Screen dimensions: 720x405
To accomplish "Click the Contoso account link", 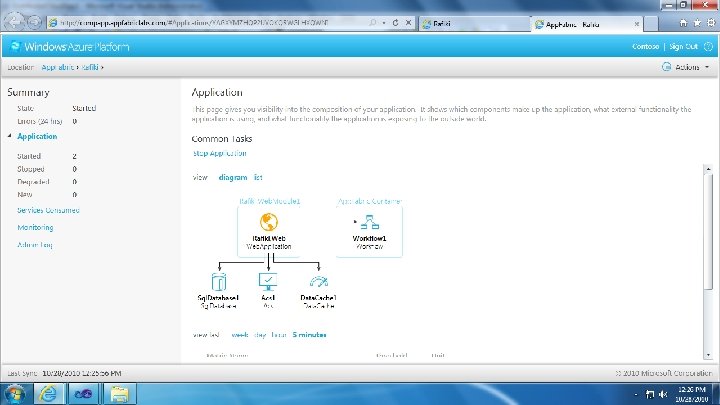I will (x=645, y=46).
